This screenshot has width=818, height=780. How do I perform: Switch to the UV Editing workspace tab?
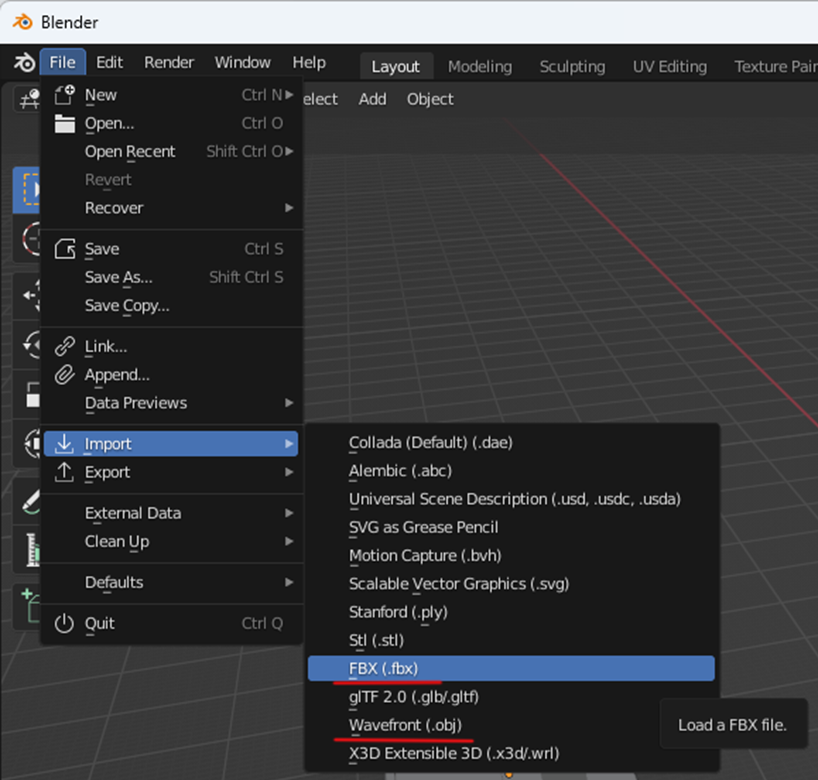point(669,67)
